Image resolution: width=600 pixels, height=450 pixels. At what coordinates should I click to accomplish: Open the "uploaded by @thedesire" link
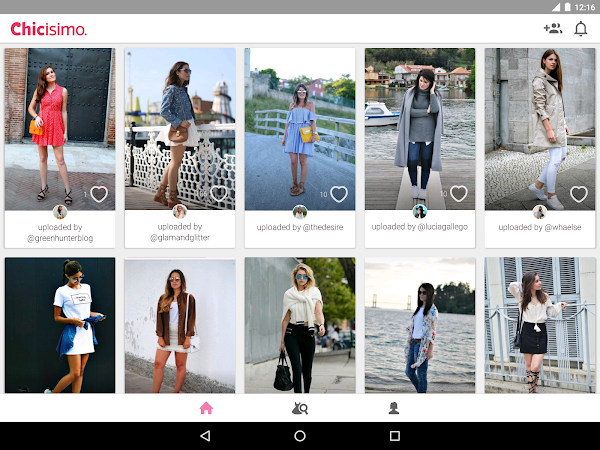300,227
